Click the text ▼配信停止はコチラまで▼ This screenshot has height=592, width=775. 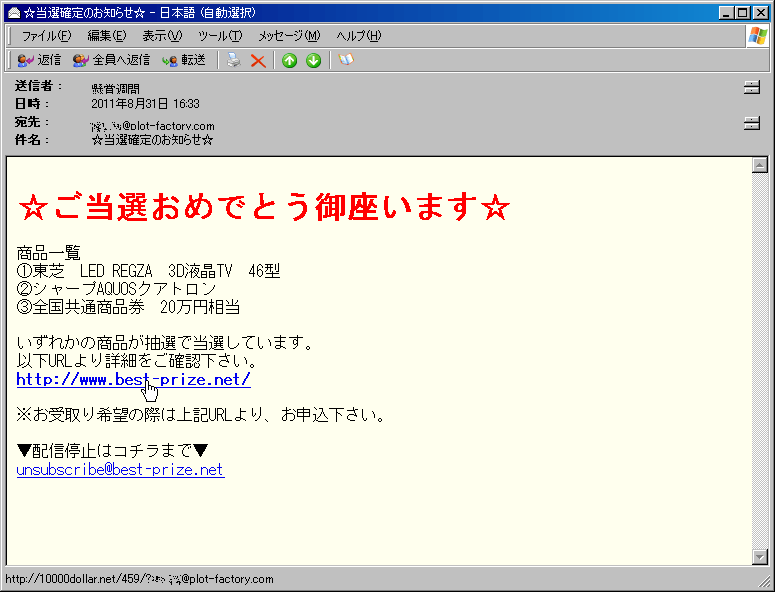(112, 450)
